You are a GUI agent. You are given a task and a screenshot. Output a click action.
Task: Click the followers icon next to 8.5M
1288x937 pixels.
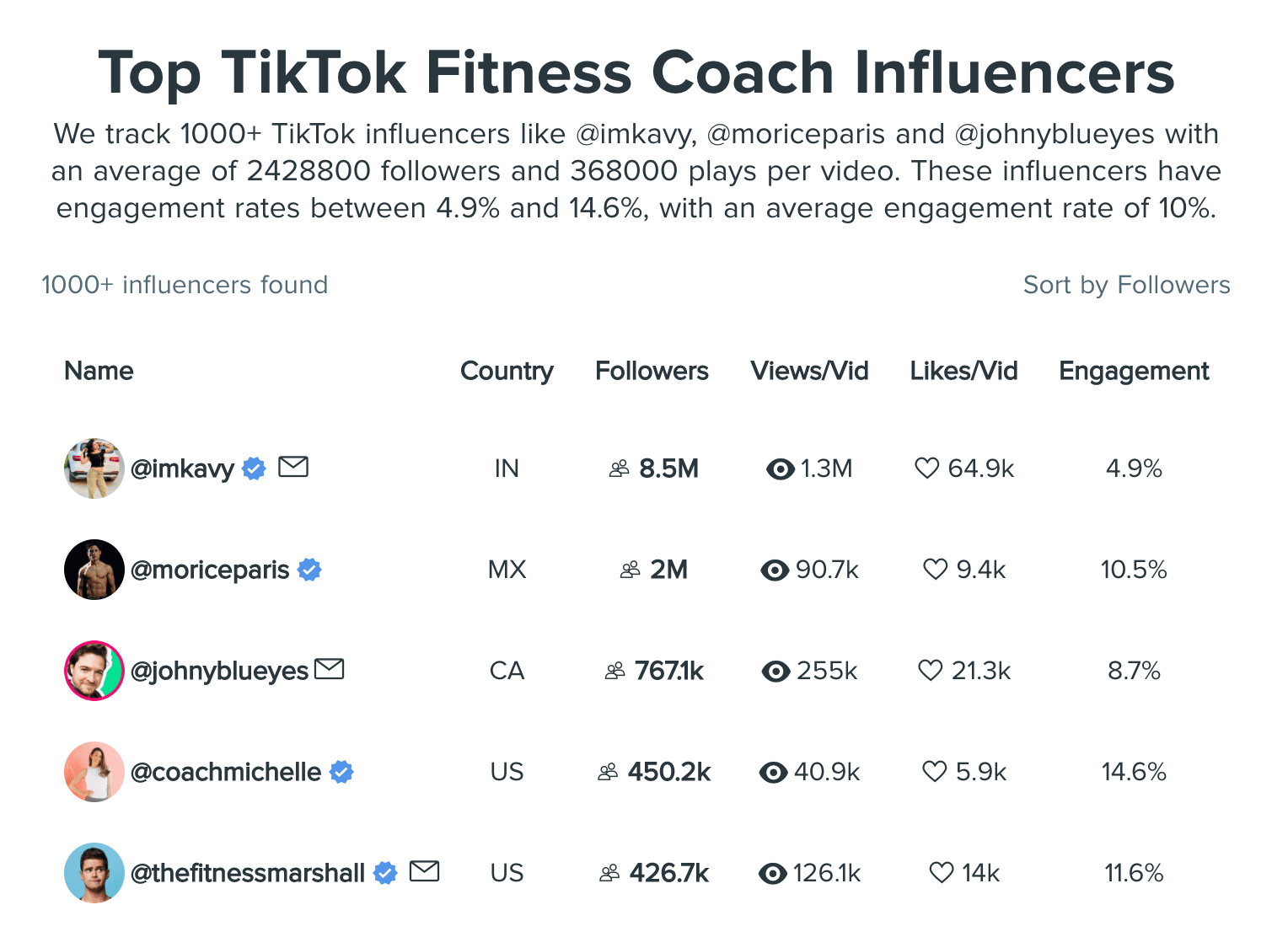click(x=619, y=468)
